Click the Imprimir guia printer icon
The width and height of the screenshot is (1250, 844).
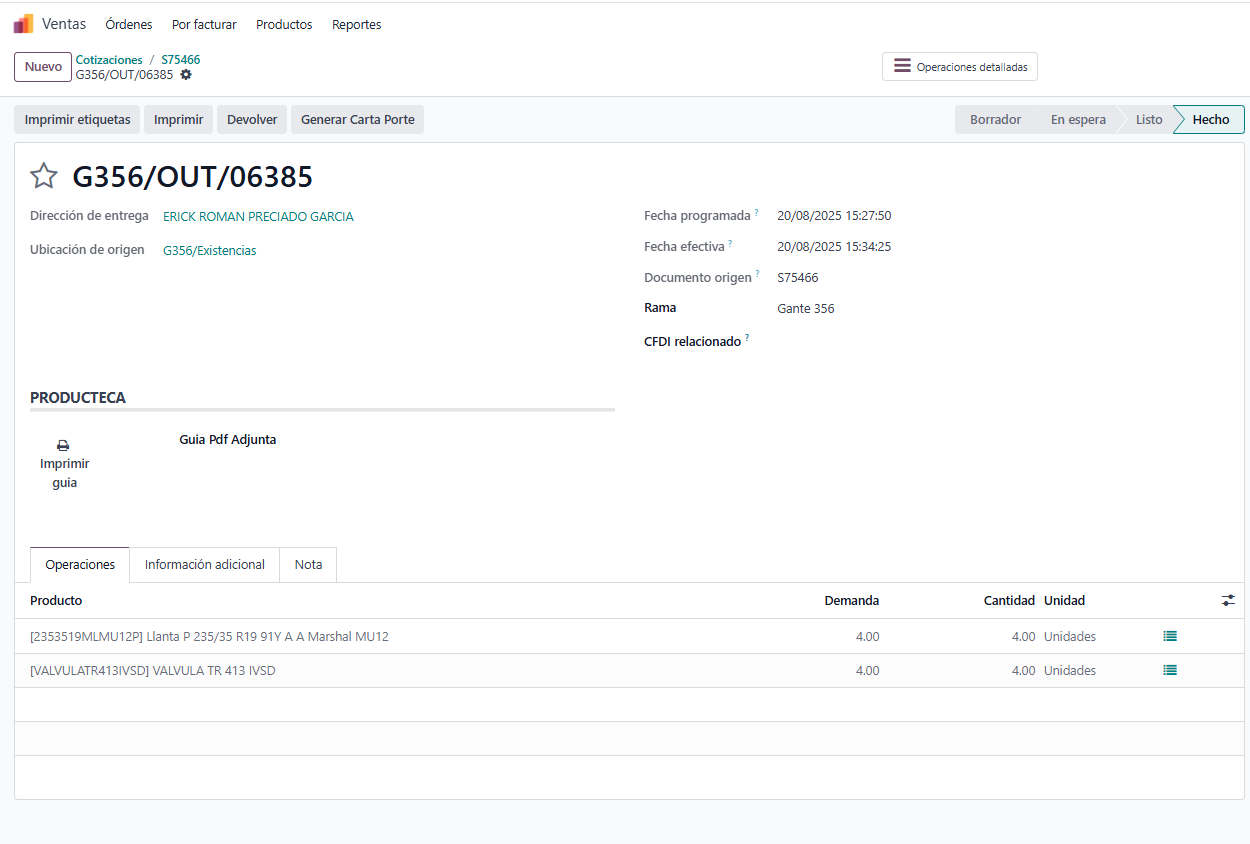point(64,446)
